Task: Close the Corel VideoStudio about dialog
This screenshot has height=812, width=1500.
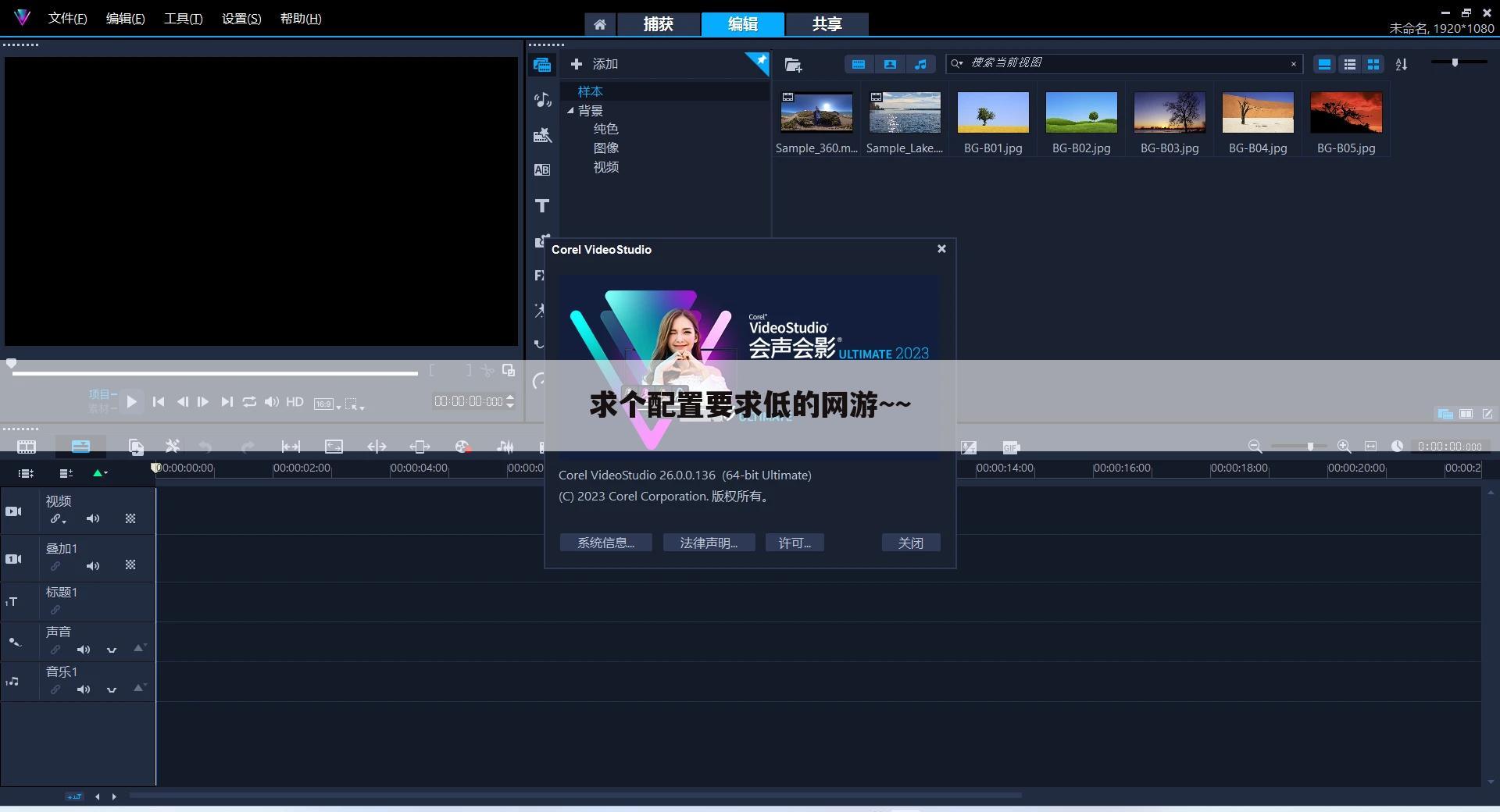Action: click(x=941, y=249)
